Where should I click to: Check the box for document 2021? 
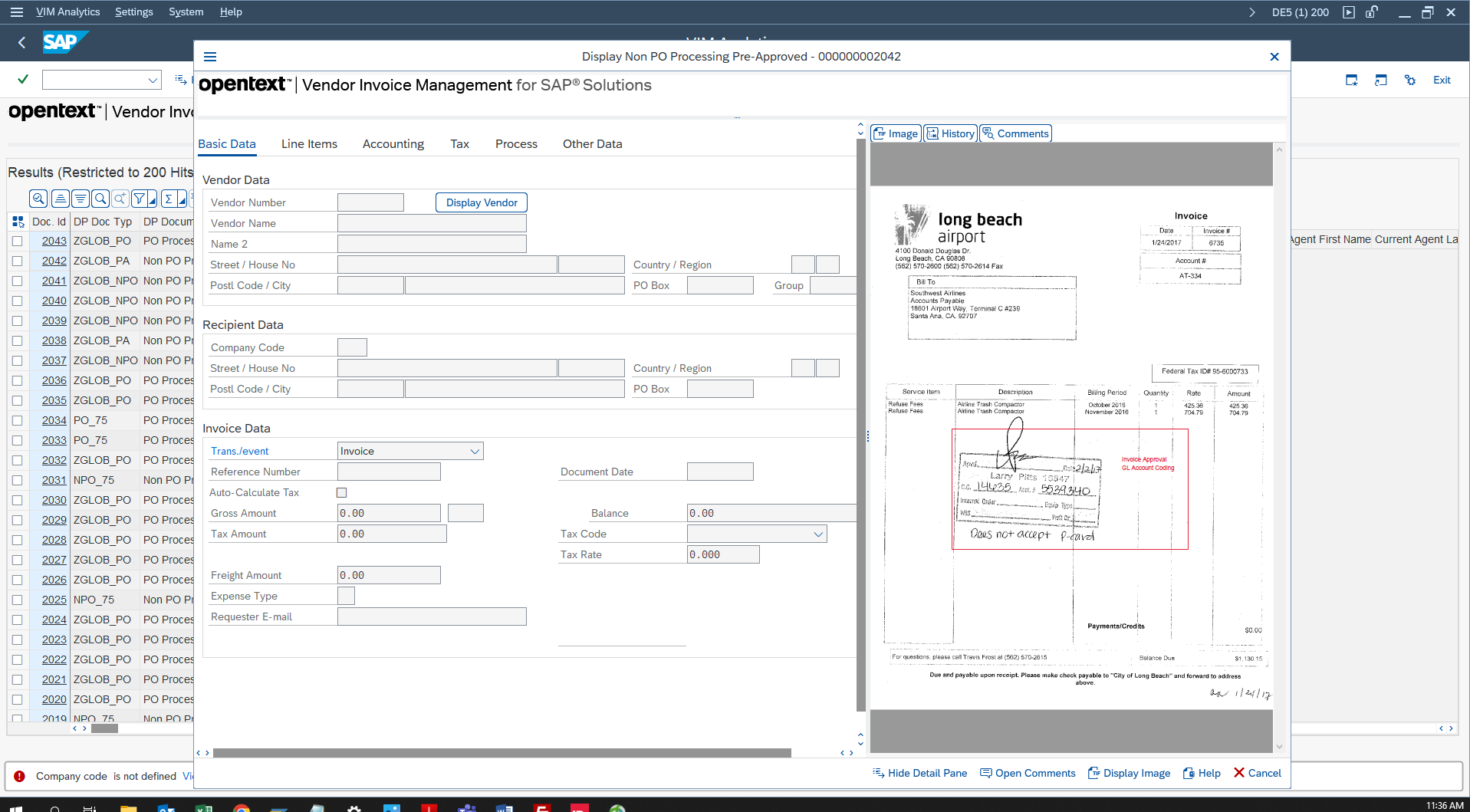(17, 679)
